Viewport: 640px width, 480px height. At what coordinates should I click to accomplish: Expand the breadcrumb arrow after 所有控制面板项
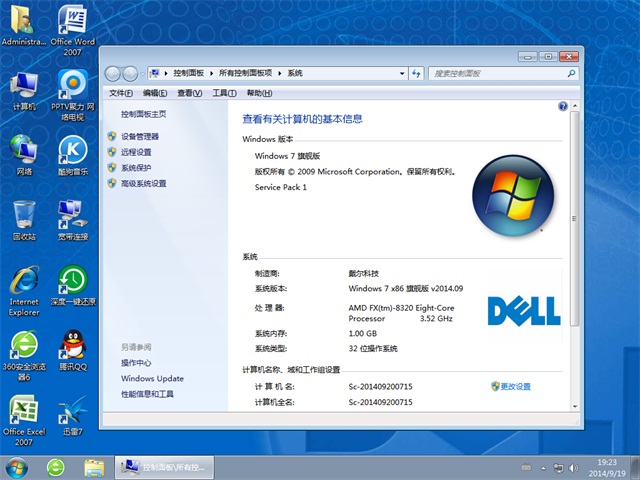coord(281,73)
